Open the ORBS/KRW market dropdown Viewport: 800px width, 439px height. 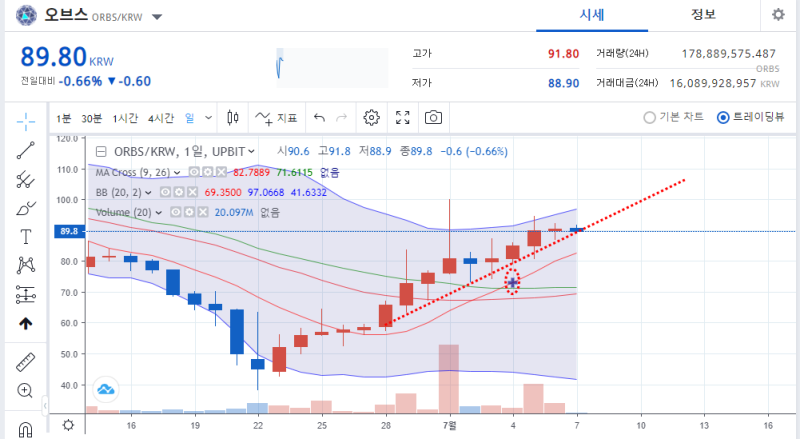[x=157, y=17]
